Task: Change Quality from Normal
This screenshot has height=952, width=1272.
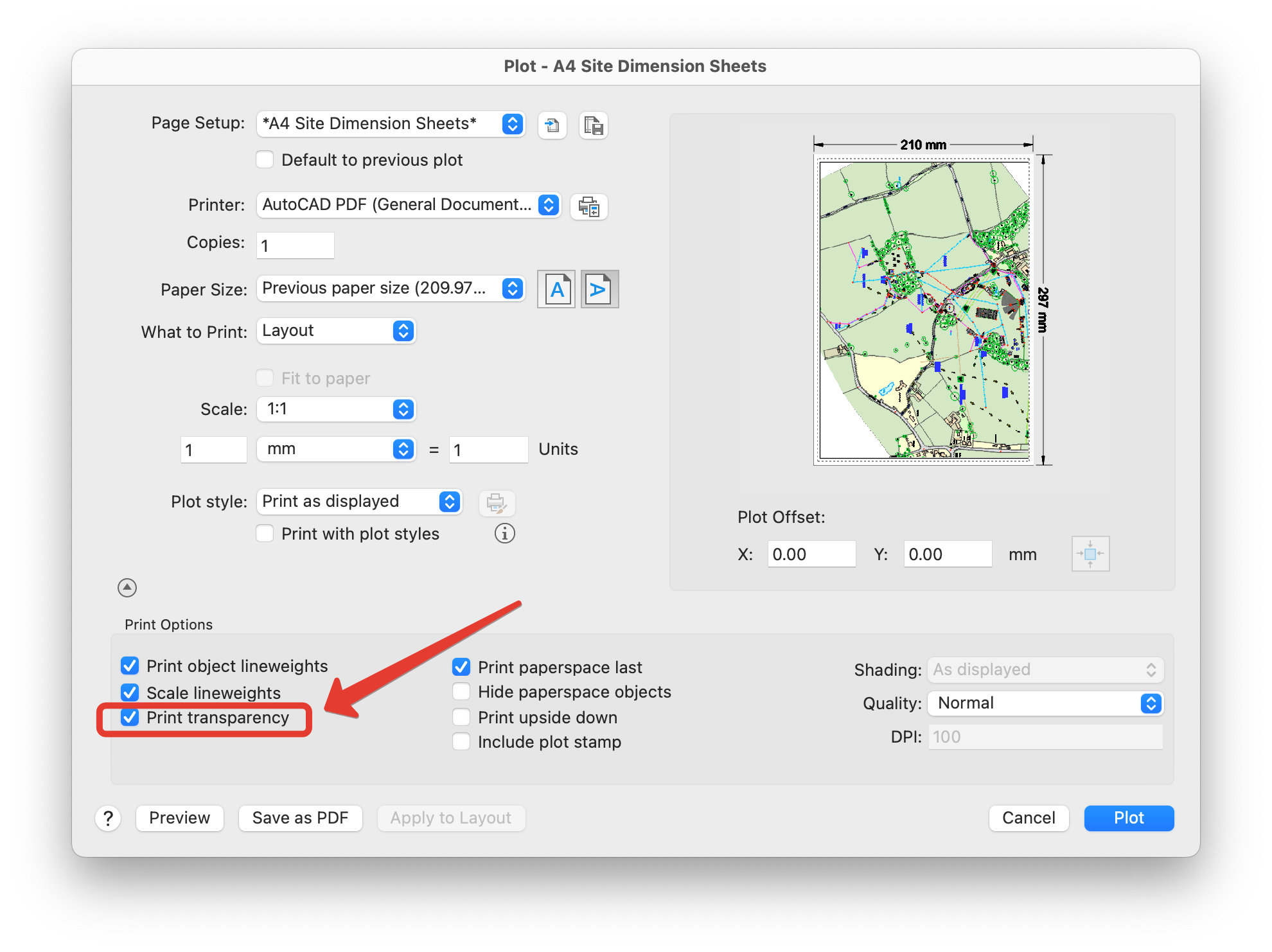Action: pyautogui.click(x=1045, y=703)
